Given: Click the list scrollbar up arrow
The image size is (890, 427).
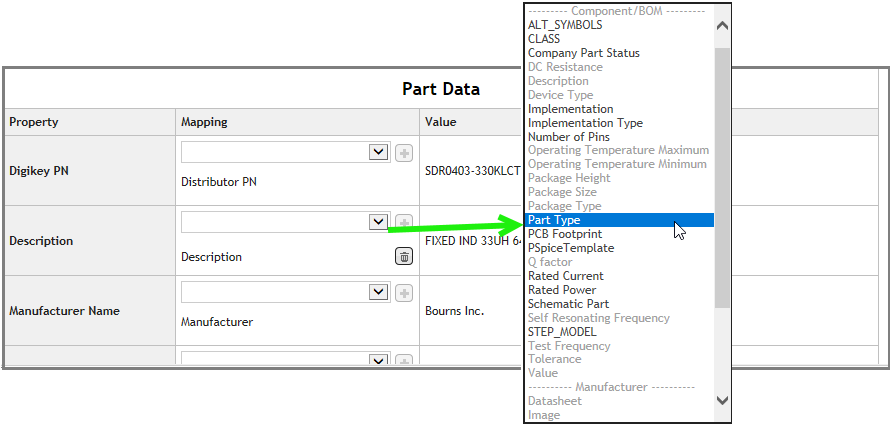Looking at the screenshot, I should [x=722, y=25].
